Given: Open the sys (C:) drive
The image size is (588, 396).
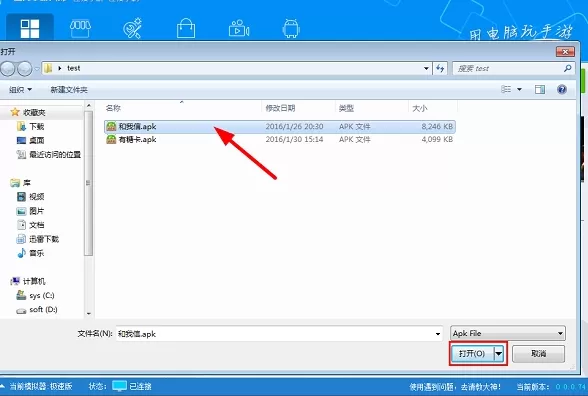Looking at the screenshot, I should pos(36,296).
